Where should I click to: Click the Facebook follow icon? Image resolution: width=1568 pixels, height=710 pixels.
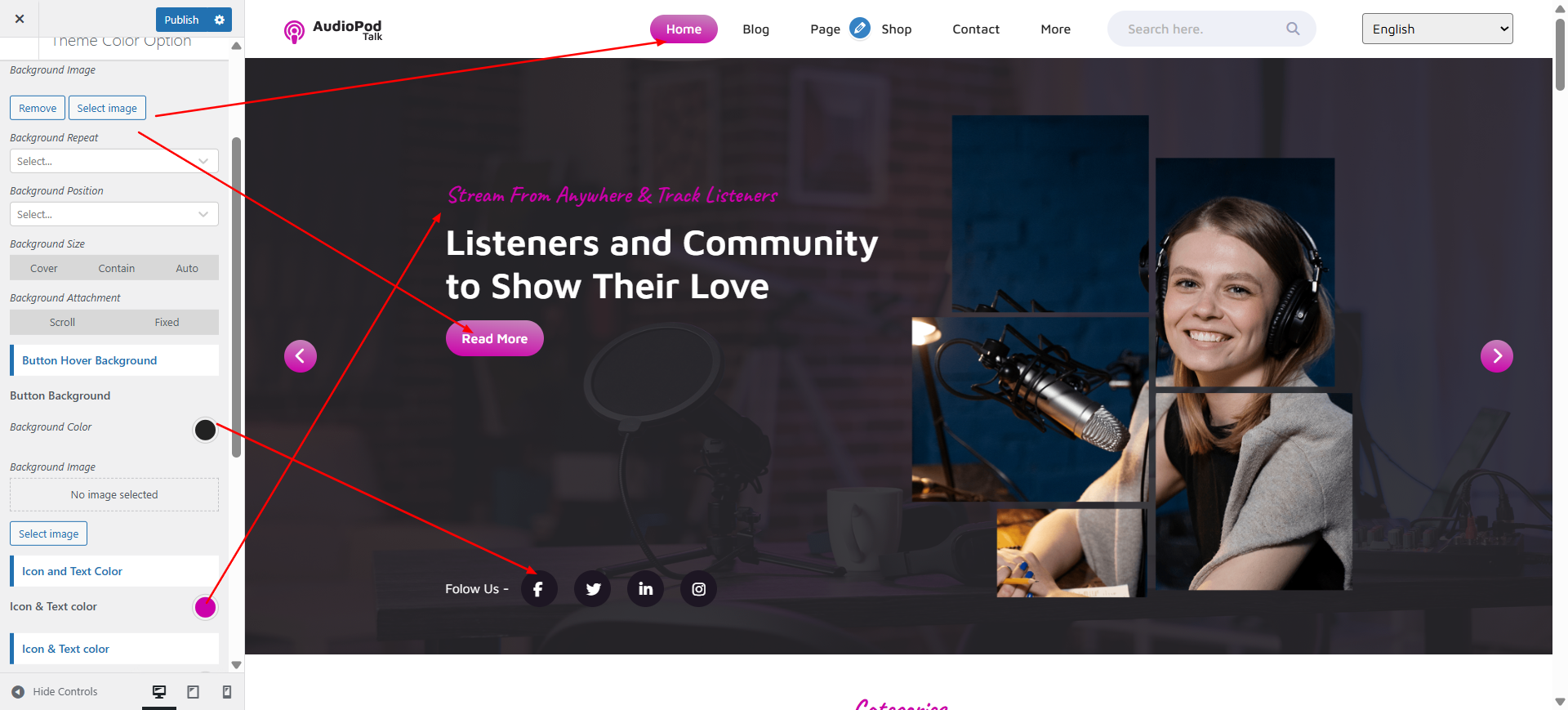[x=539, y=589]
